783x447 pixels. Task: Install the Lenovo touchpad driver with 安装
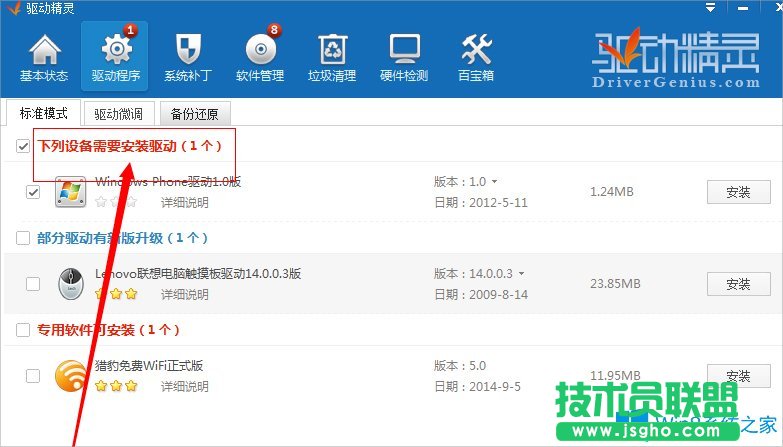point(739,284)
